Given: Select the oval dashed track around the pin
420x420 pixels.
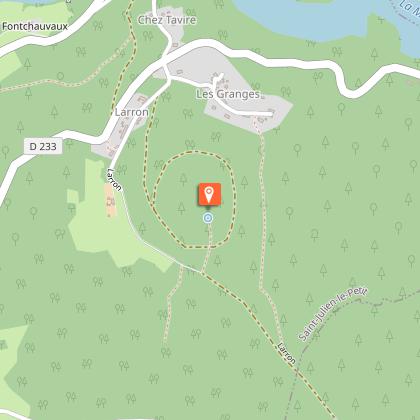Looking at the screenshot, I should 194,199.
